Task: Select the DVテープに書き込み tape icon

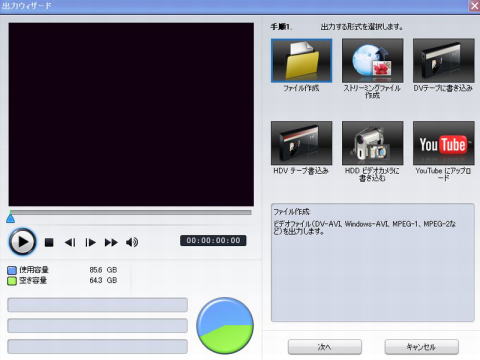Action: point(444,61)
